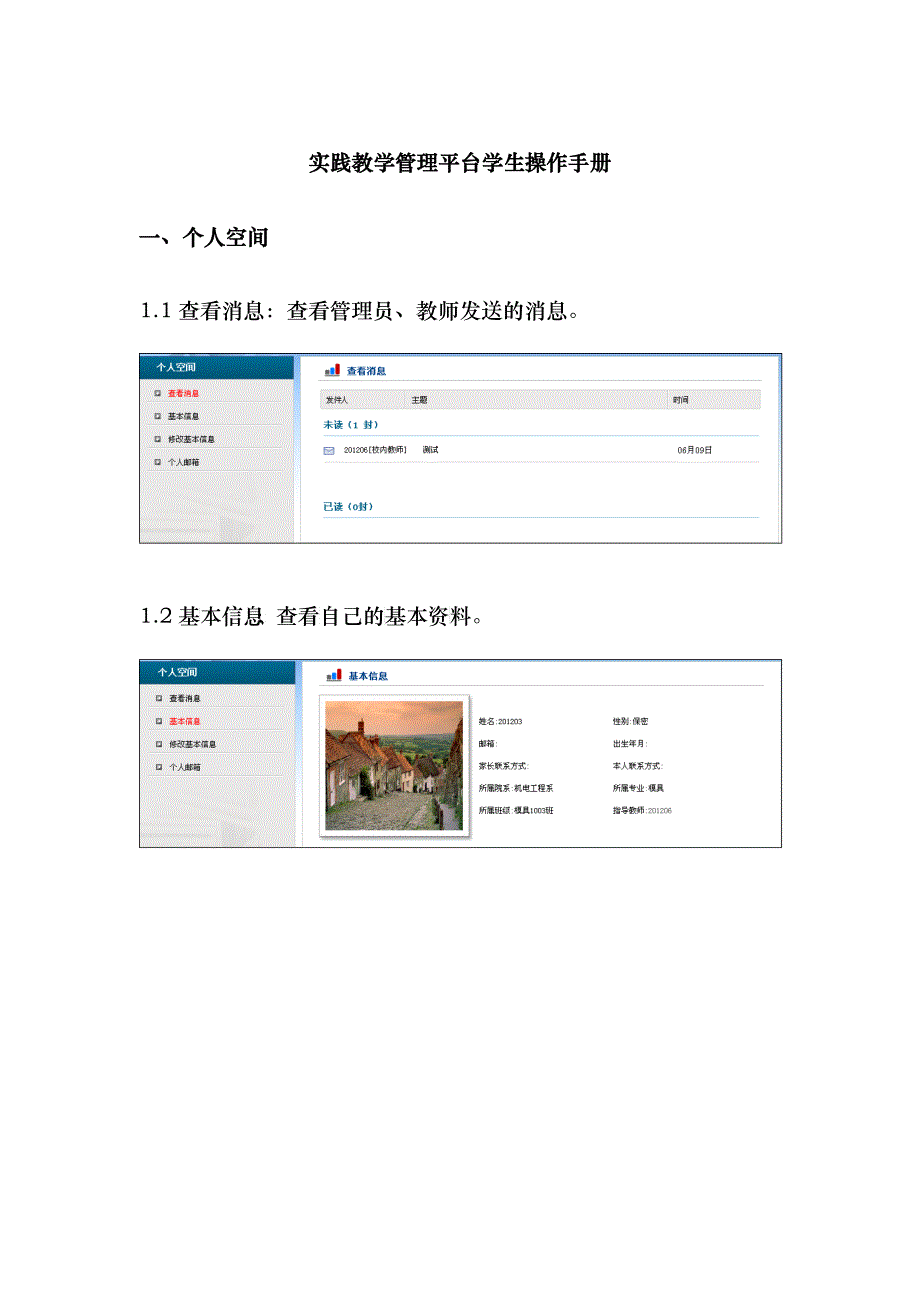Viewport: 920px width, 1302px height.
Task: Click the envelope icon beside the unread message
Action: [x=329, y=451]
